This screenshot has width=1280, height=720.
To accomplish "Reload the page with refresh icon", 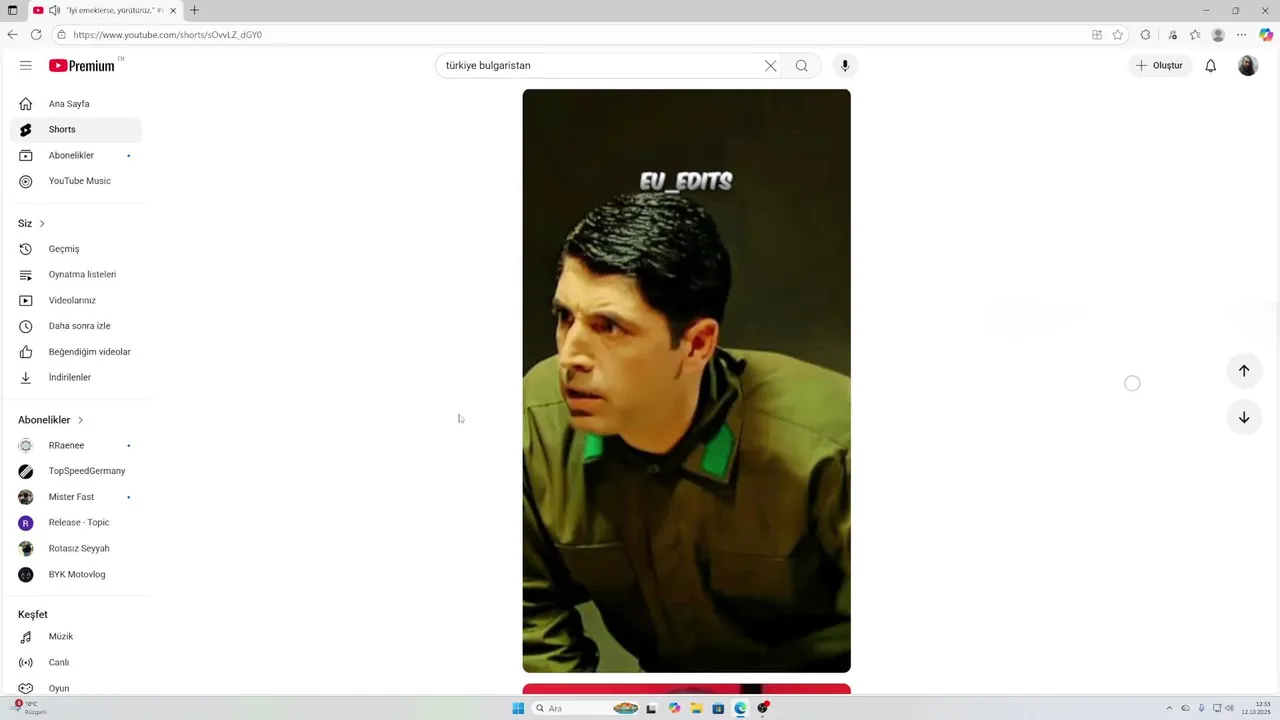I will click(36, 35).
